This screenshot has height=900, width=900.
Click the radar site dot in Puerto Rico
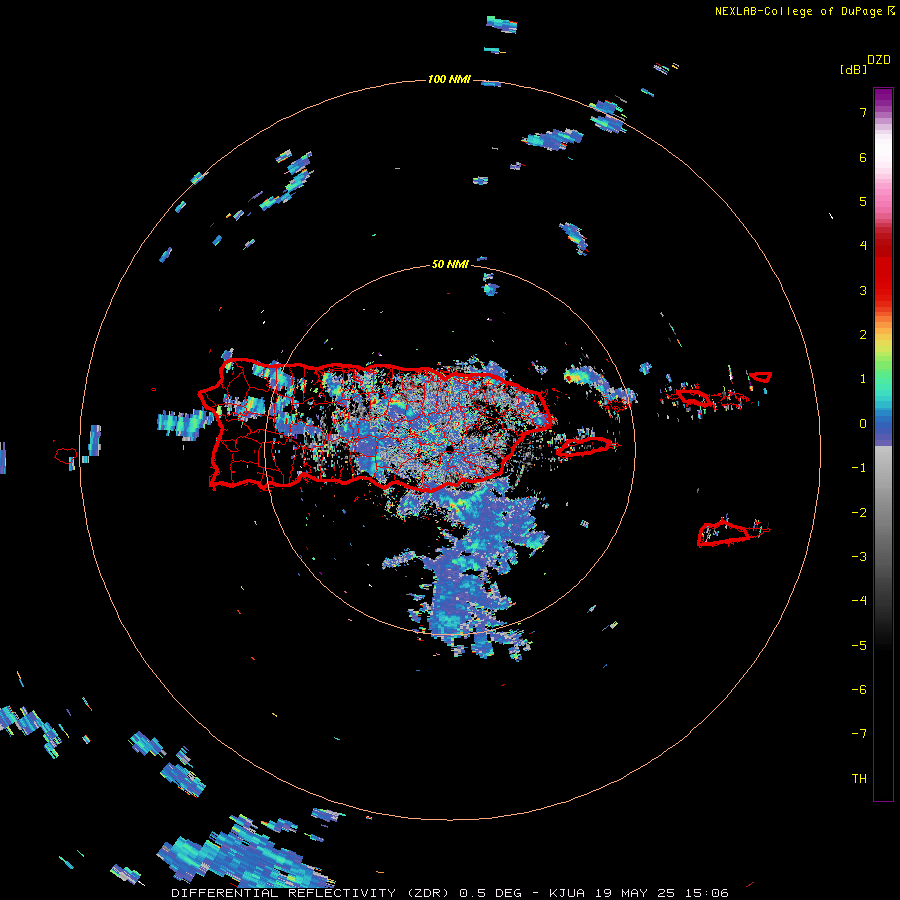click(x=449, y=448)
